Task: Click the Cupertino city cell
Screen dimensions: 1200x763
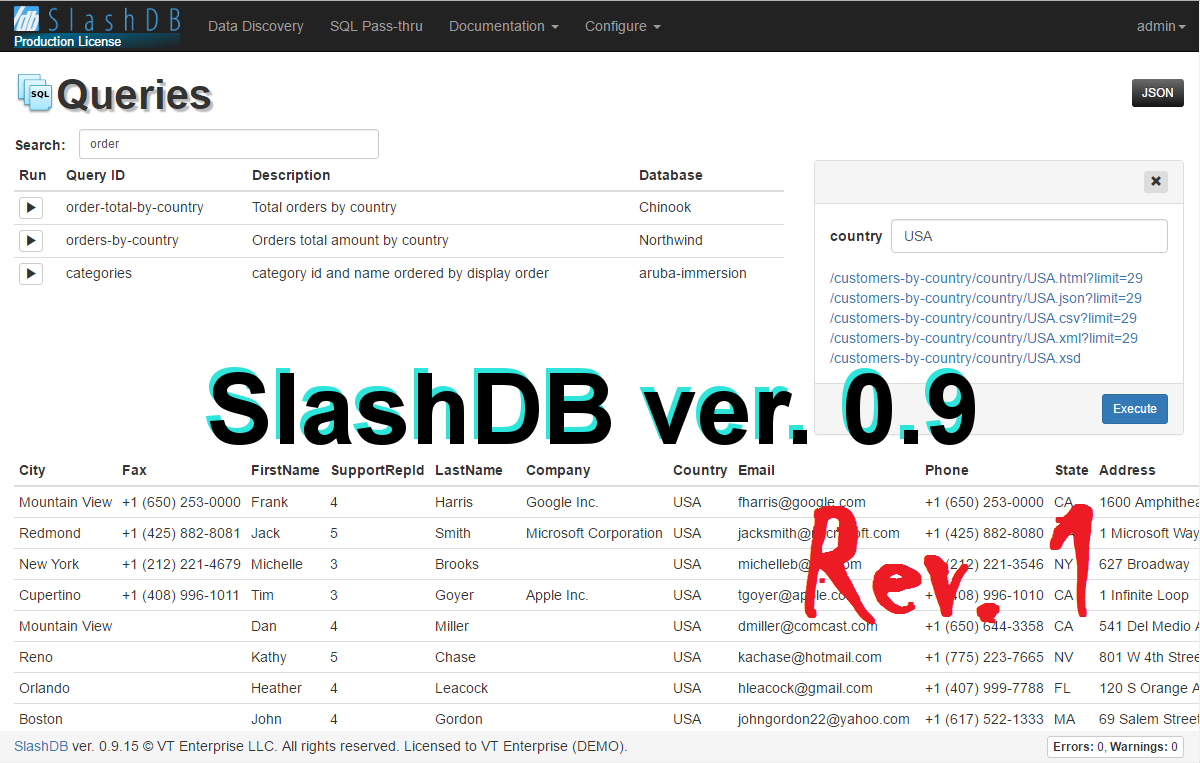Action: (x=50, y=595)
